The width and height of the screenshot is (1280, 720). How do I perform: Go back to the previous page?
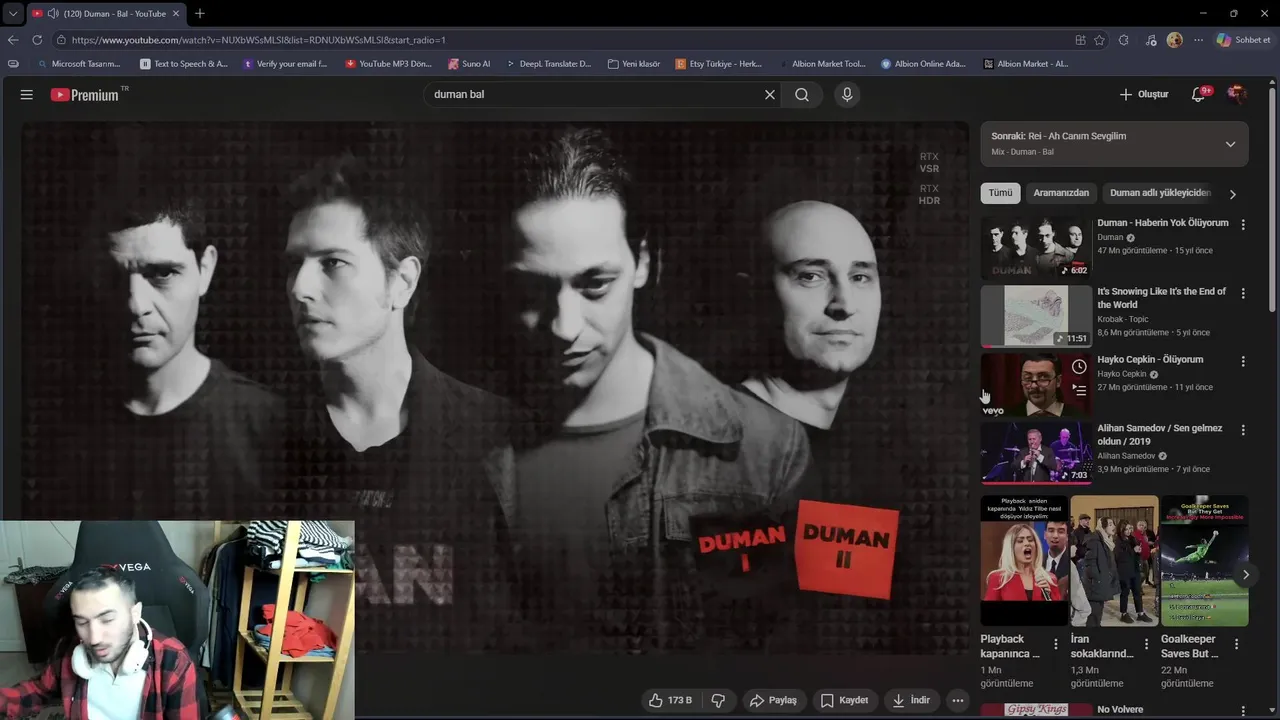13,40
